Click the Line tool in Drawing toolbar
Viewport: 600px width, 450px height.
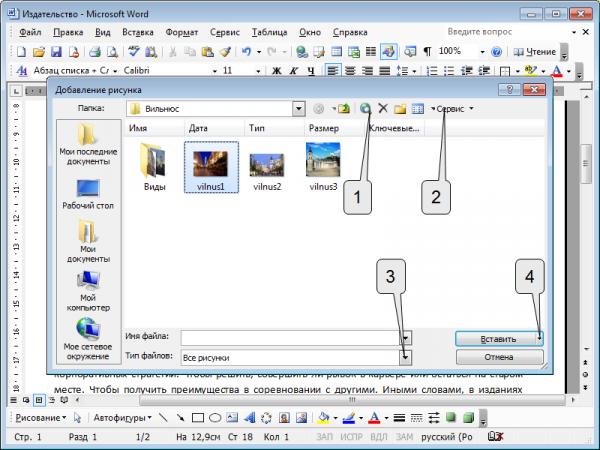tap(163, 418)
